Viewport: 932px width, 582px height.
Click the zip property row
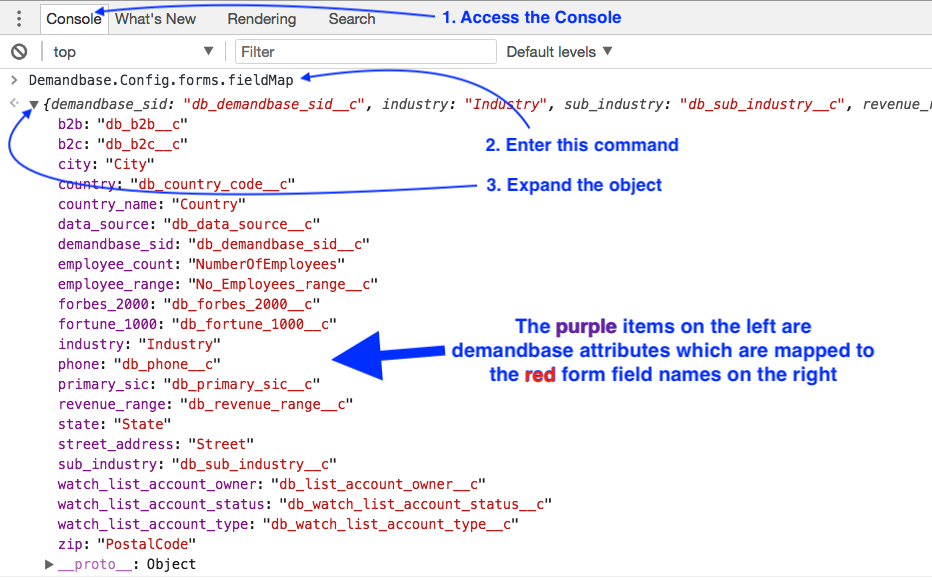pos(127,544)
